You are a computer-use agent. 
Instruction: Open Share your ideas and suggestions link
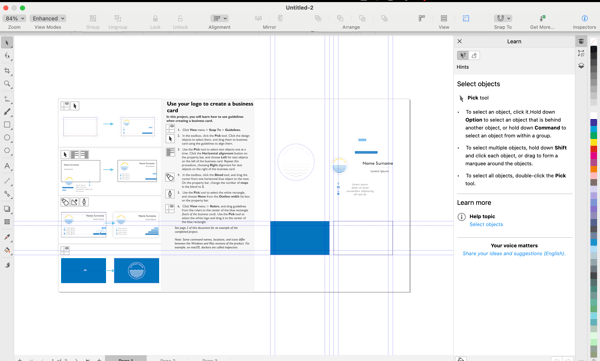pyautogui.click(x=514, y=253)
